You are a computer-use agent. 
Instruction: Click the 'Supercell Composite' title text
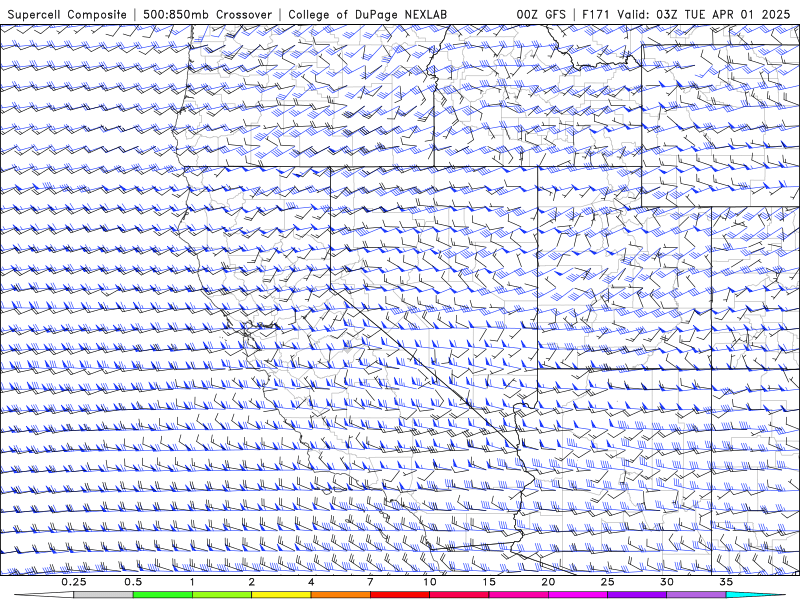pyautogui.click(x=67, y=14)
